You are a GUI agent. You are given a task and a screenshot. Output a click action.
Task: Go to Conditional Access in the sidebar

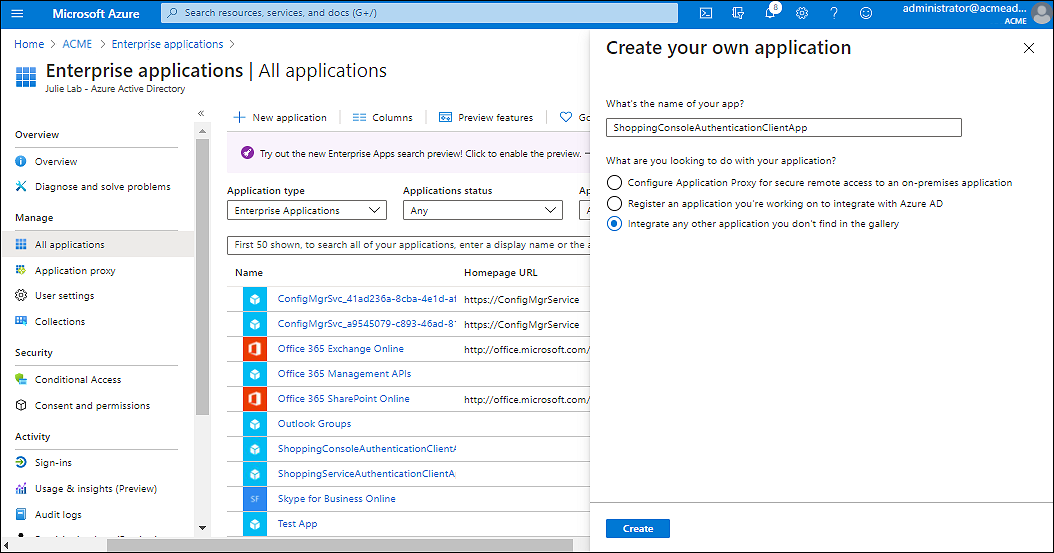coord(78,380)
